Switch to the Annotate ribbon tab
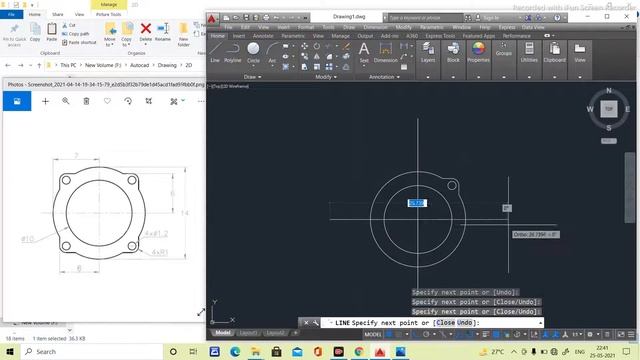 coord(263,36)
